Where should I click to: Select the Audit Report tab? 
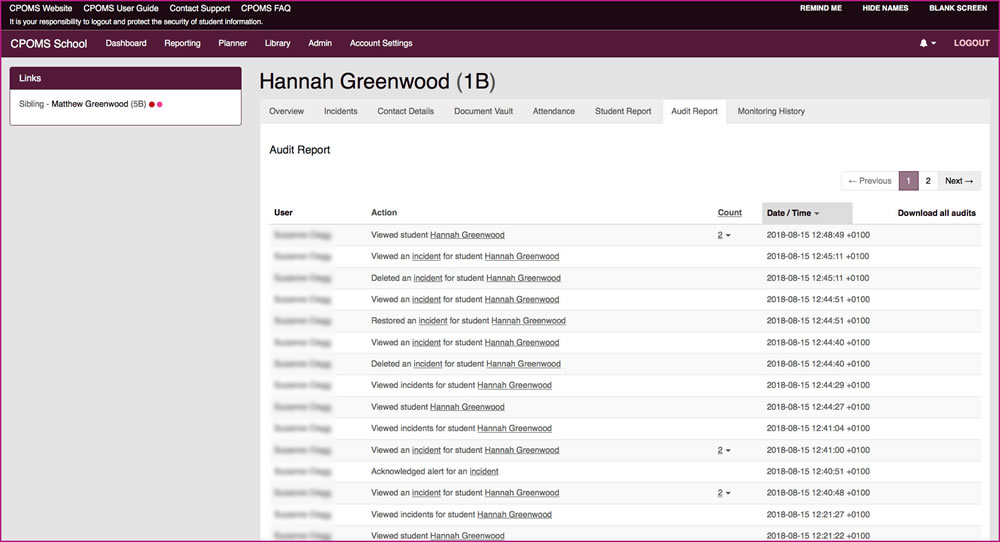pos(695,111)
